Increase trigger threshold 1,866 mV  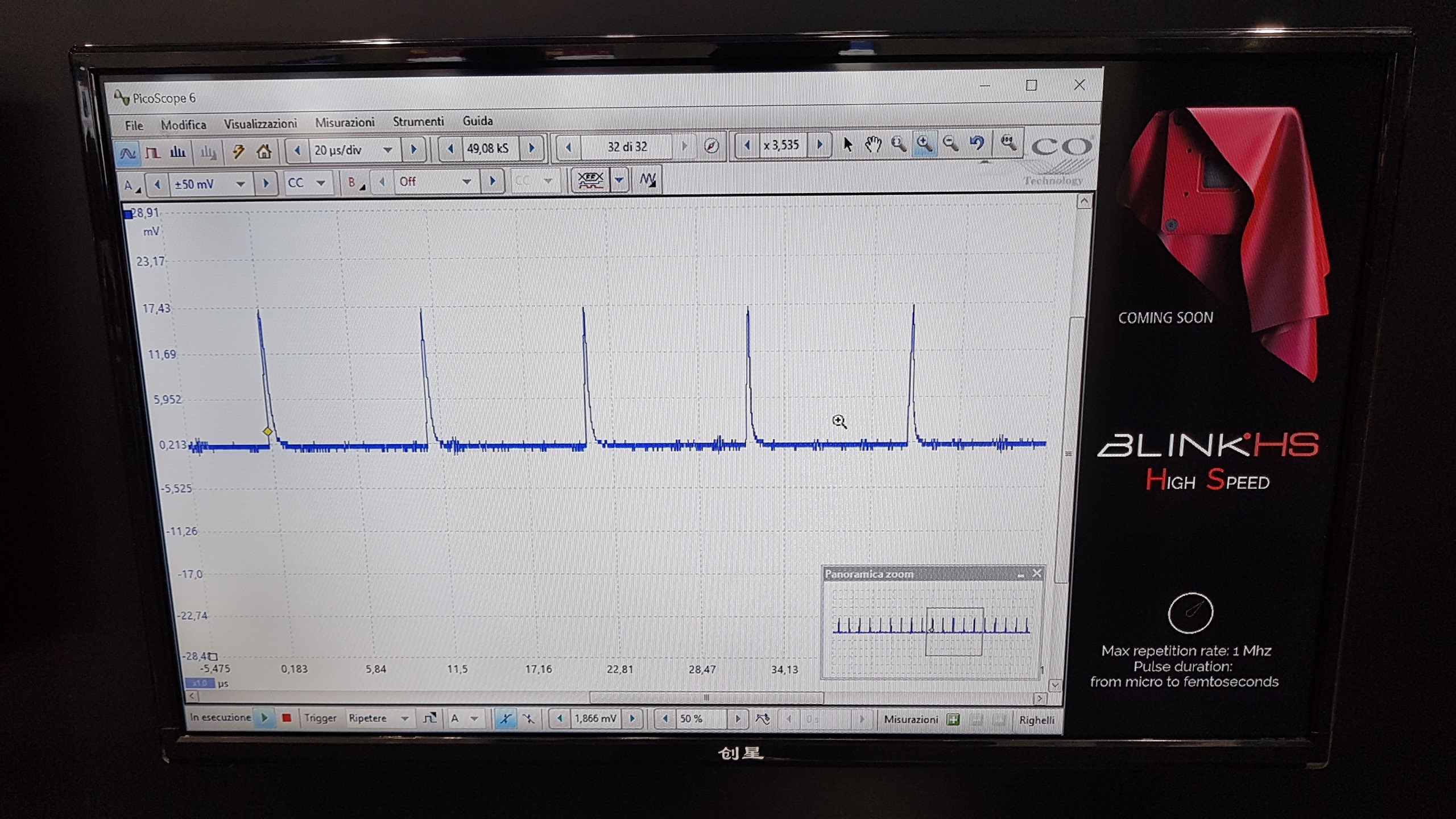(632, 719)
